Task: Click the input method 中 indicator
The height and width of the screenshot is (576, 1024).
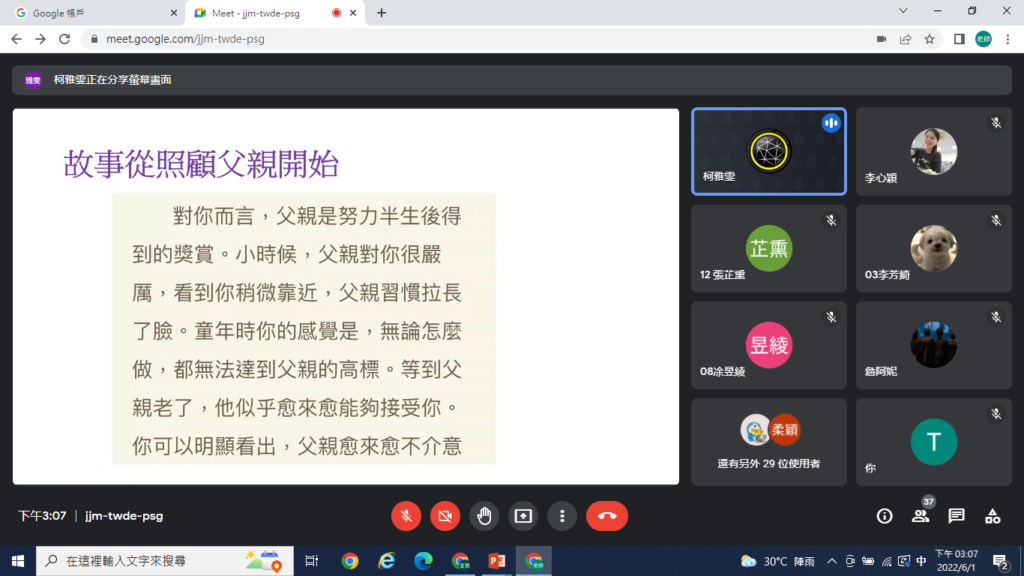Action: (921, 561)
